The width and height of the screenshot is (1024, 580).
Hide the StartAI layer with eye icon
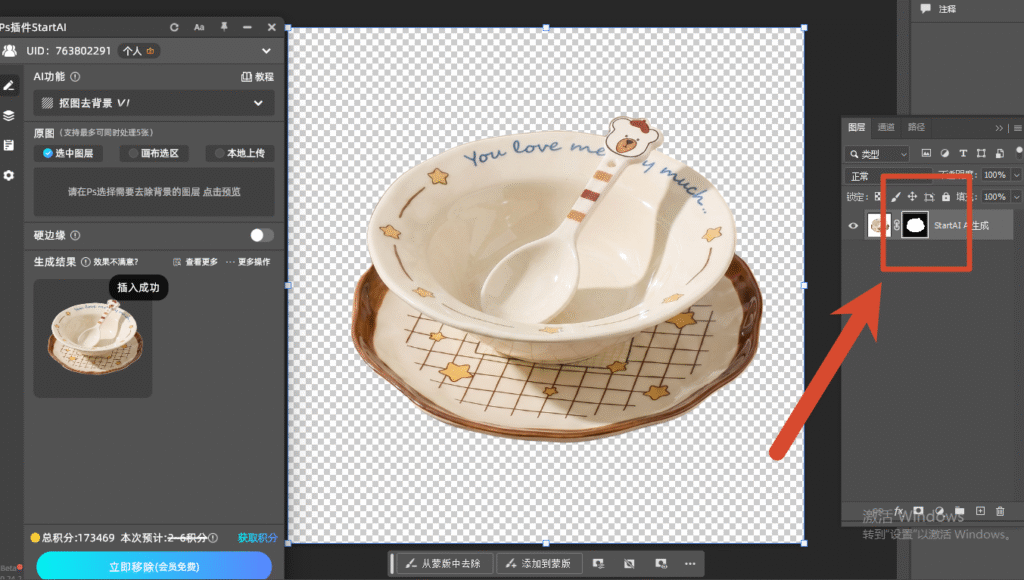[x=853, y=225]
